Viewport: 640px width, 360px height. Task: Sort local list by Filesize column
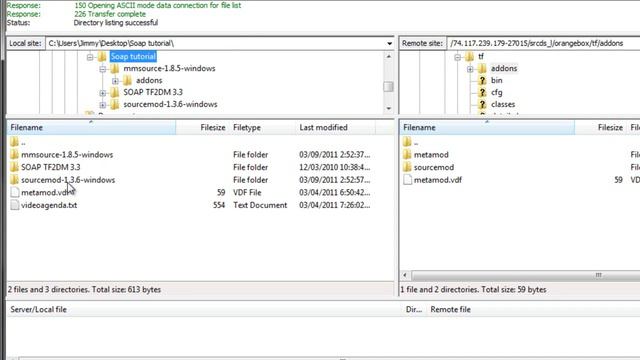[202, 127]
